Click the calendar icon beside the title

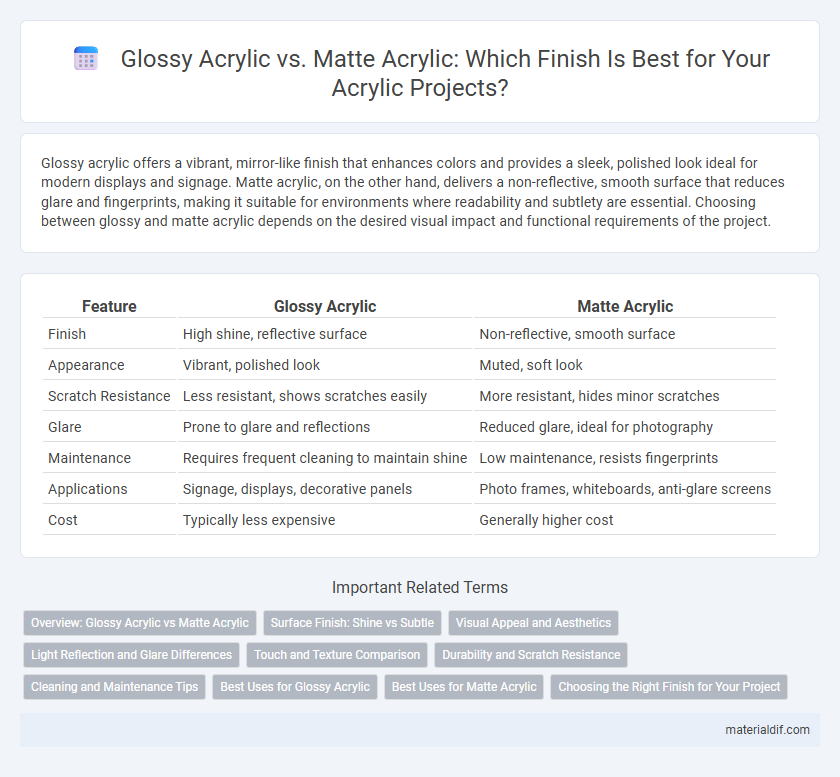tap(86, 58)
